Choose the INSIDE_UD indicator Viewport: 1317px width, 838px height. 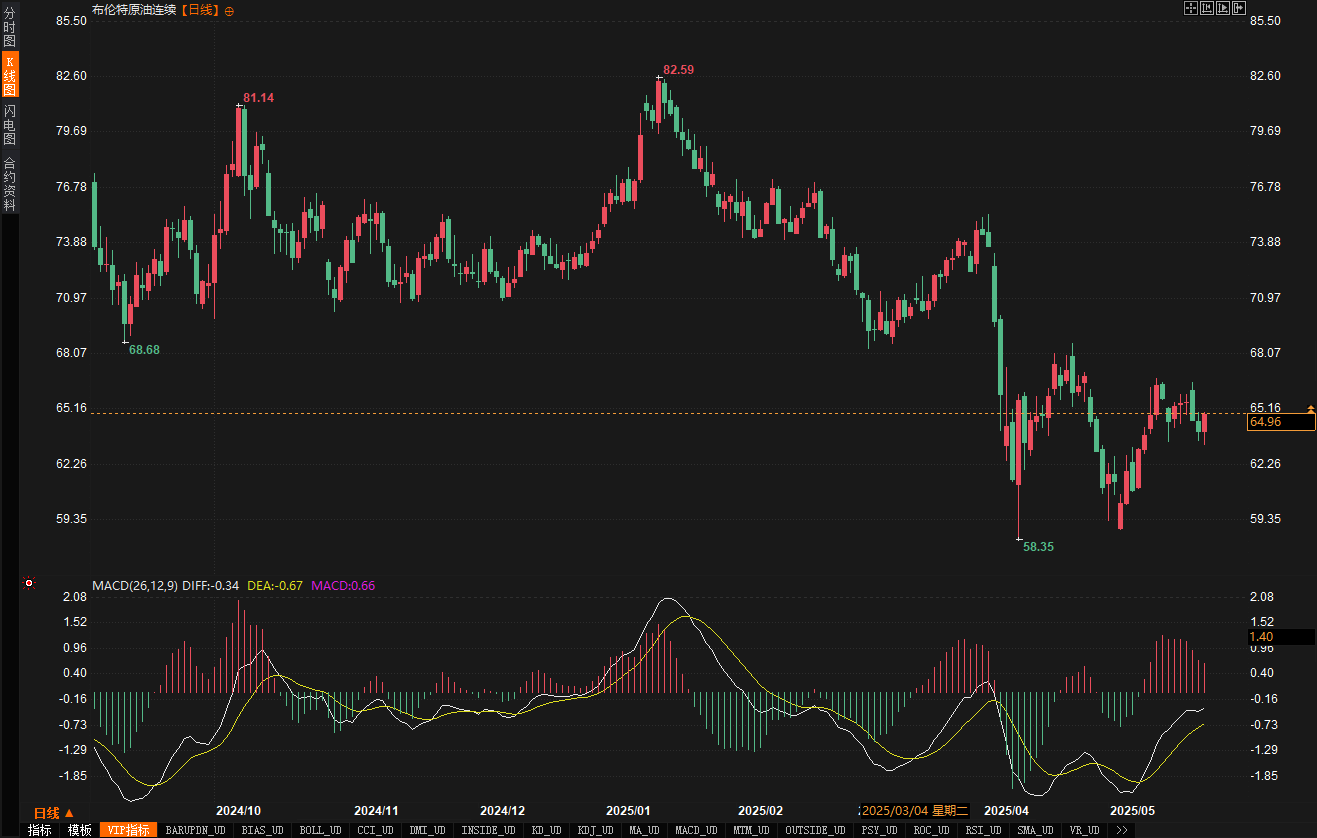coord(488,830)
